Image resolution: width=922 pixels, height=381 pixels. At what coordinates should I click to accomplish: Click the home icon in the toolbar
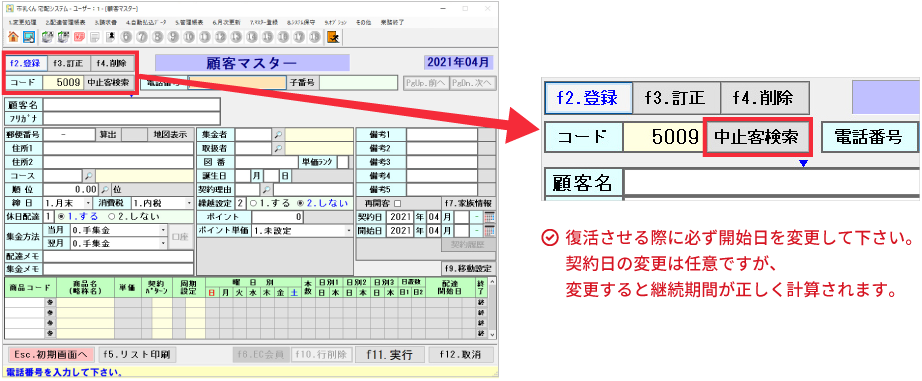pyautogui.click(x=13, y=37)
